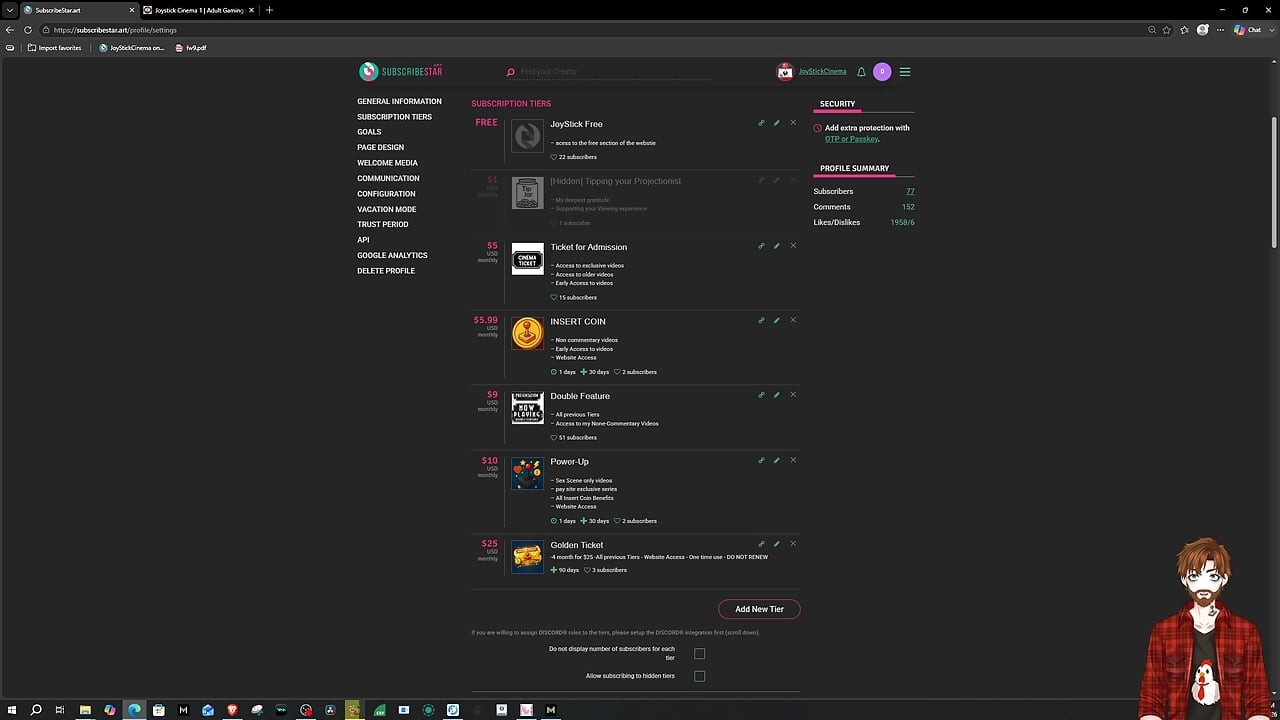This screenshot has width=1280, height=720.
Task: Edit the Golden Ticket tier
Action: click(777, 544)
